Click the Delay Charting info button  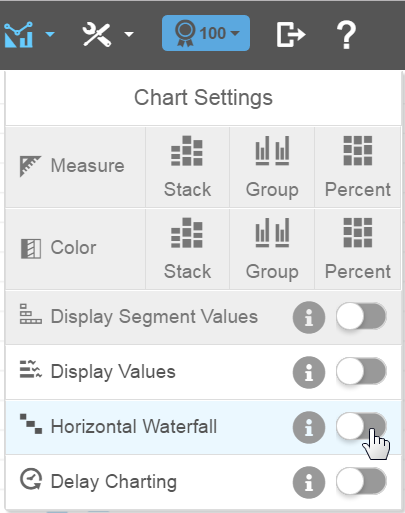click(x=309, y=482)
